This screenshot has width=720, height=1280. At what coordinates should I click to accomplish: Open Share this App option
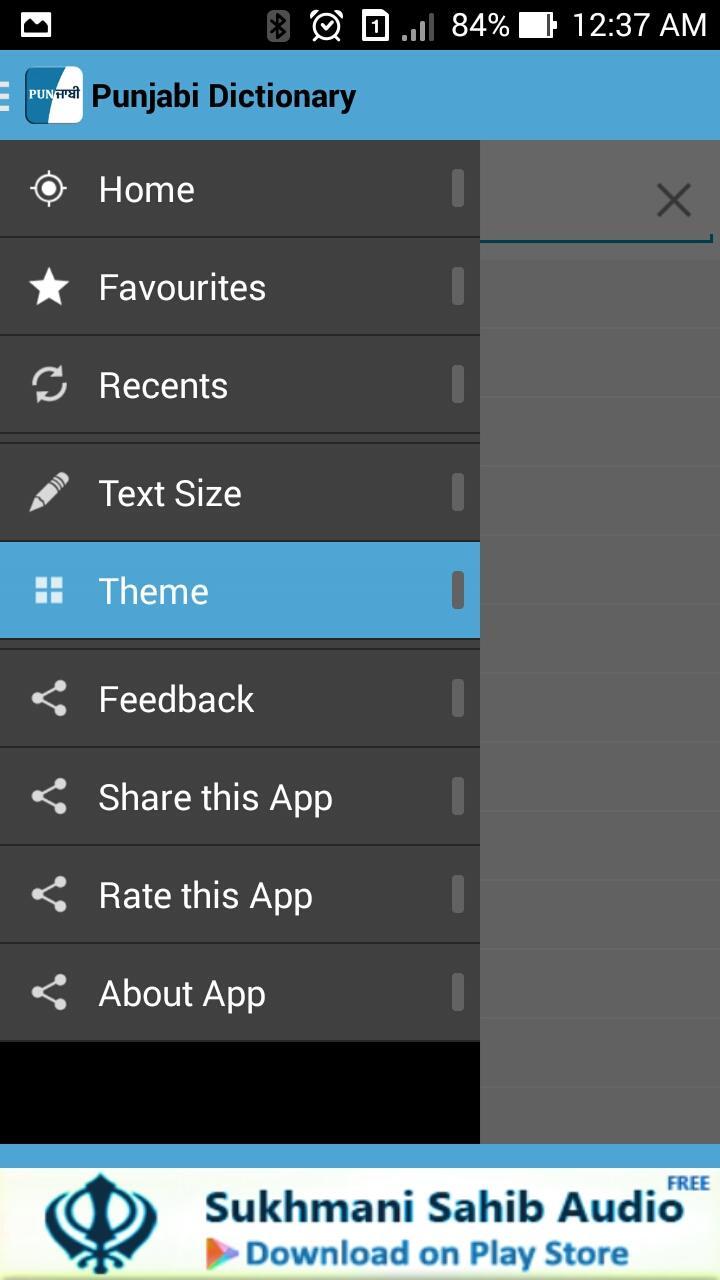pos(240,797)
